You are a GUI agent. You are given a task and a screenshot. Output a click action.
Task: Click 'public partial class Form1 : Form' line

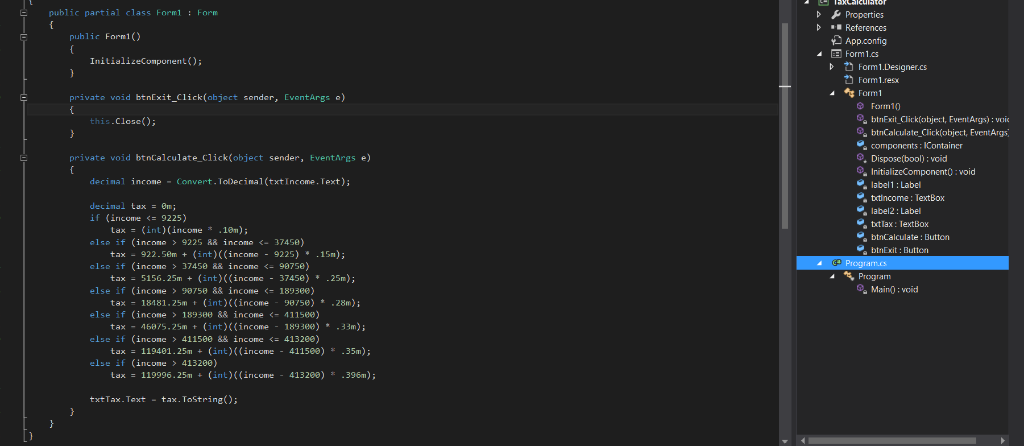point(133,12)
